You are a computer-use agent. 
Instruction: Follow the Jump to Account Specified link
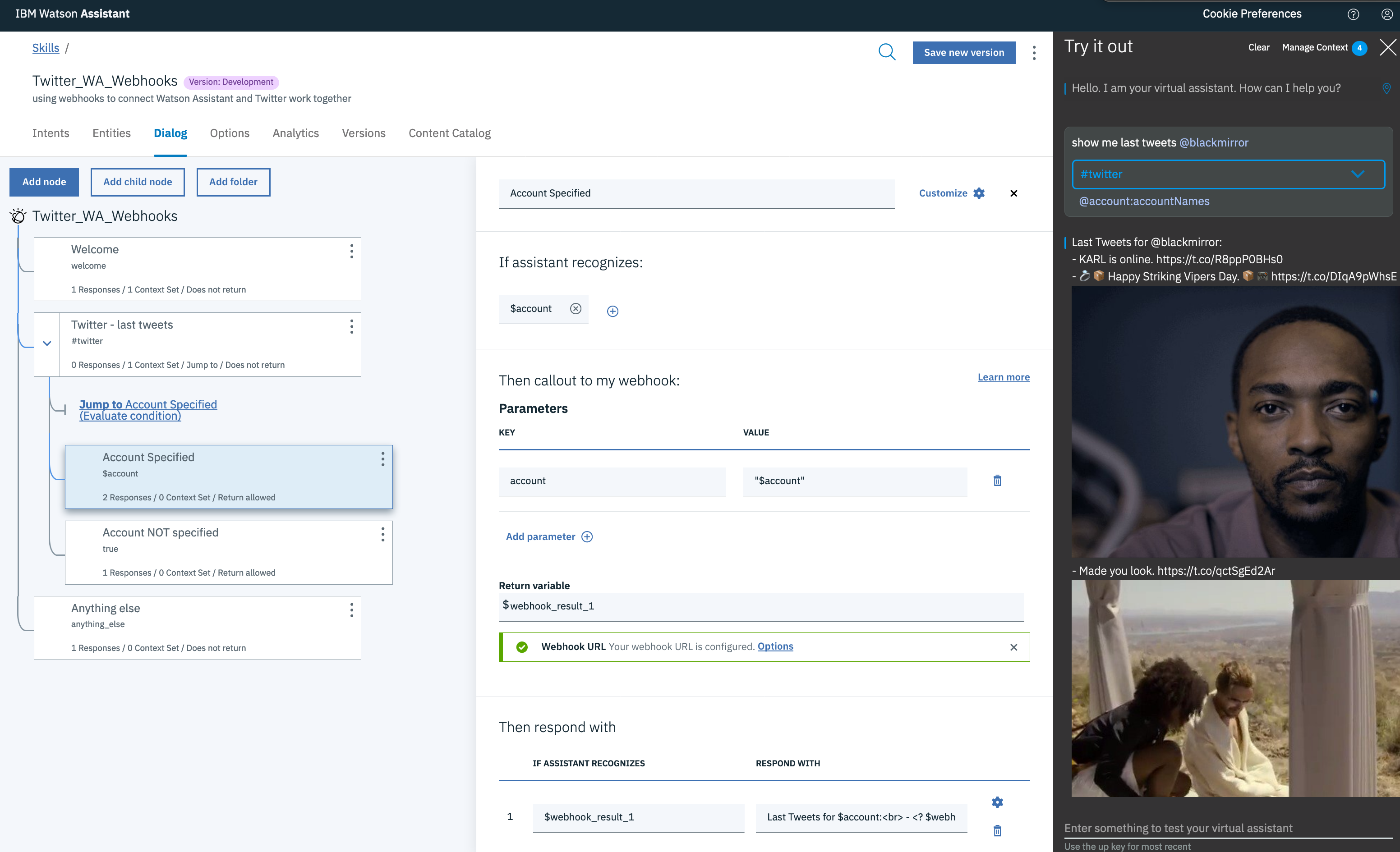148,409
